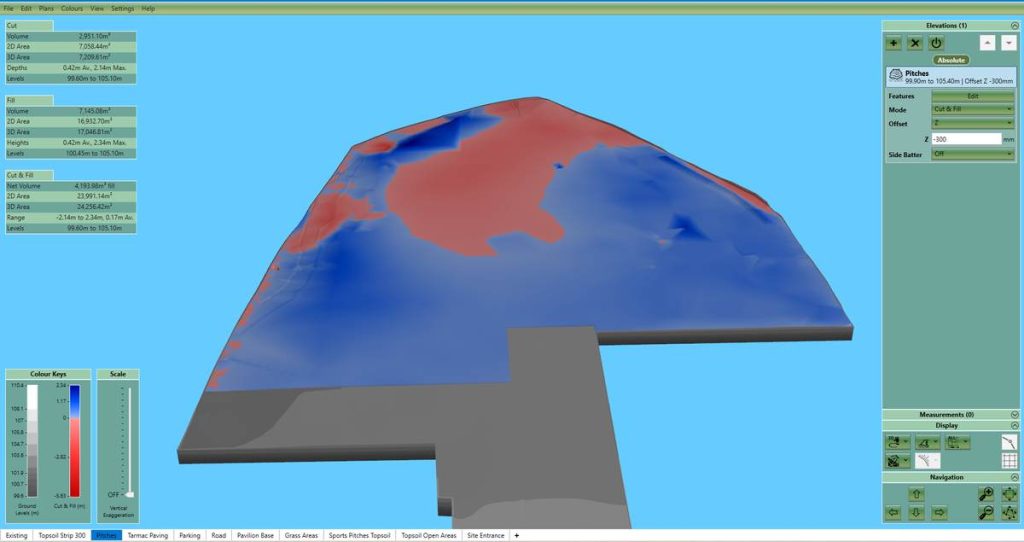Open the Plans menu
Image resolution: width=1024 pixels, height=542 pixels.
coord(46,8)
